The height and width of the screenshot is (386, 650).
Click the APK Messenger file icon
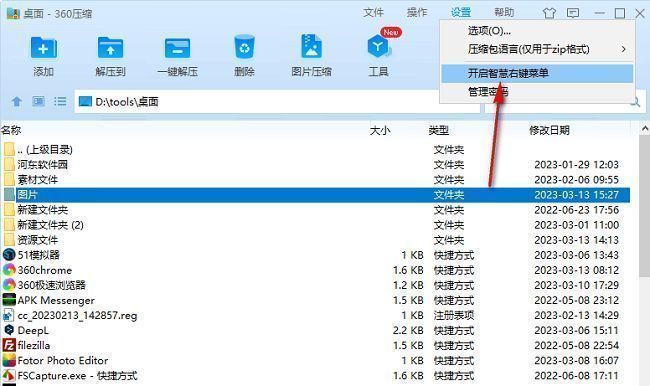click(9, 300)
